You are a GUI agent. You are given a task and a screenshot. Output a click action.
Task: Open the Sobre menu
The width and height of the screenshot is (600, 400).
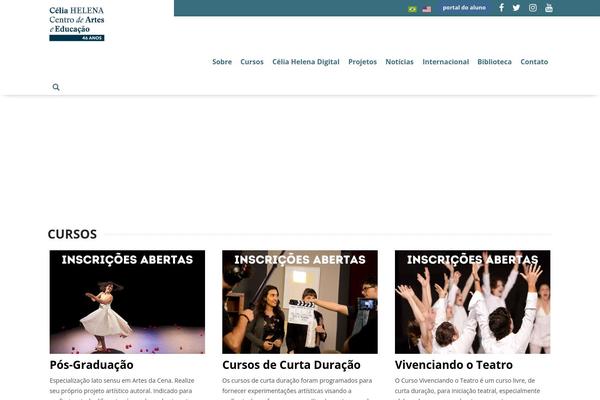pos(222,62)
